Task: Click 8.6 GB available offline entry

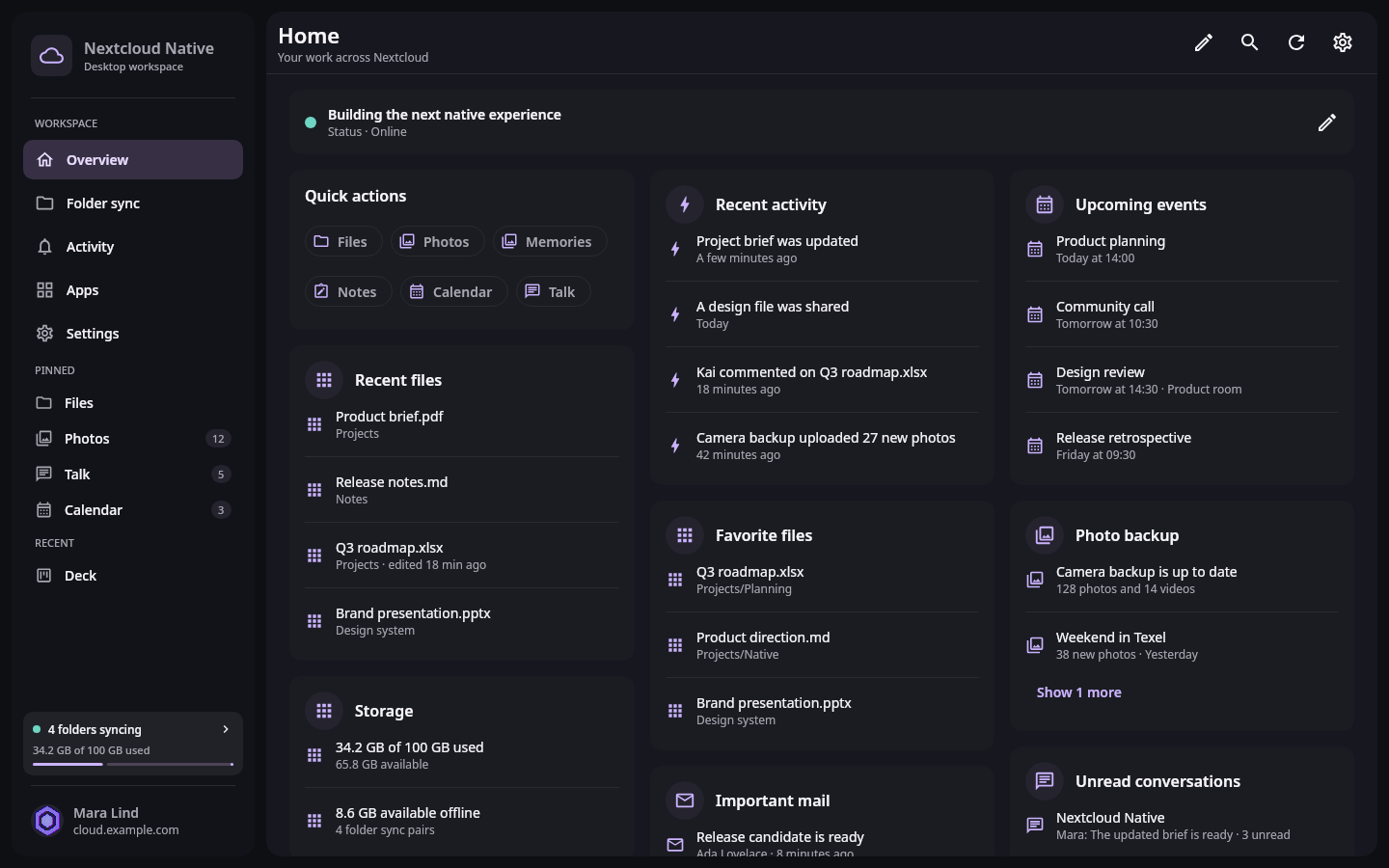Action: [x=462, y=821]
